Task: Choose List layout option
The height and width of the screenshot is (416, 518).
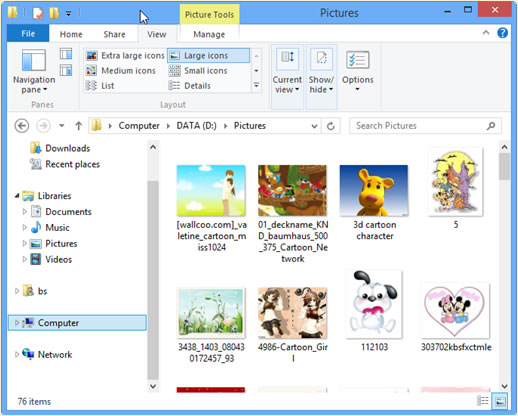Action: point(100,86)
